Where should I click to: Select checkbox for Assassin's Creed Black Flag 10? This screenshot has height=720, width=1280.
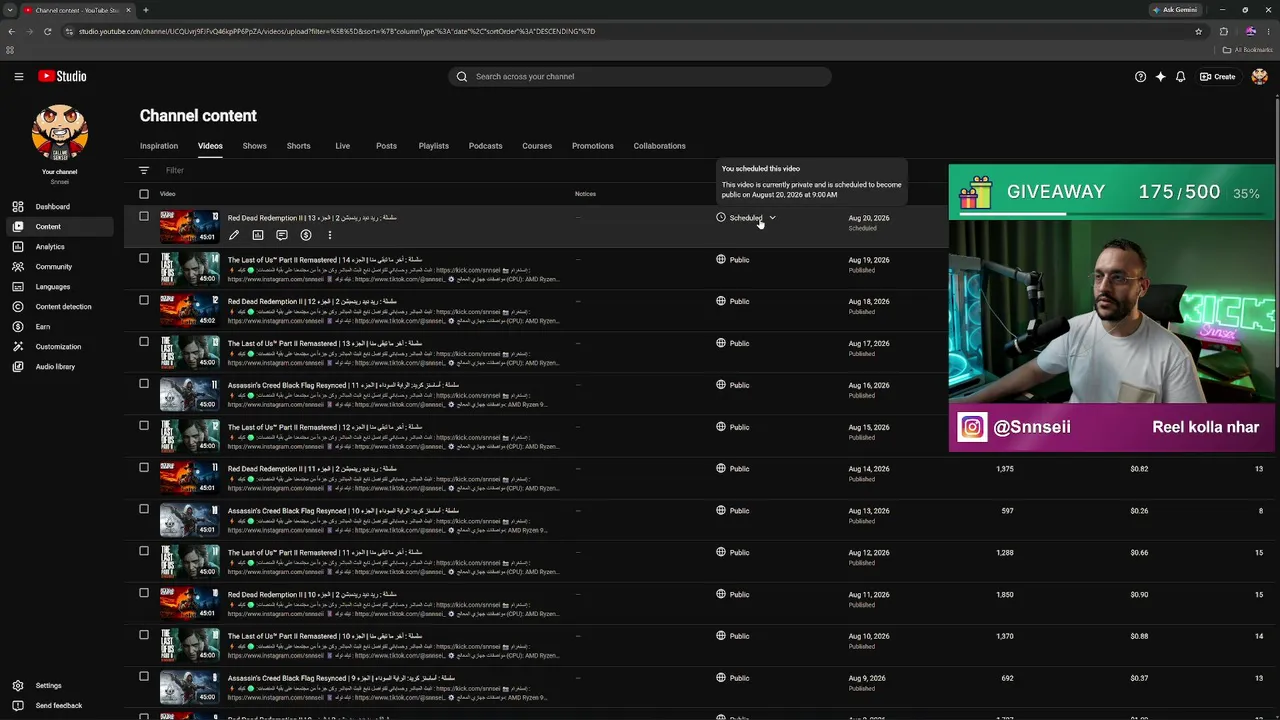(144, 509)
